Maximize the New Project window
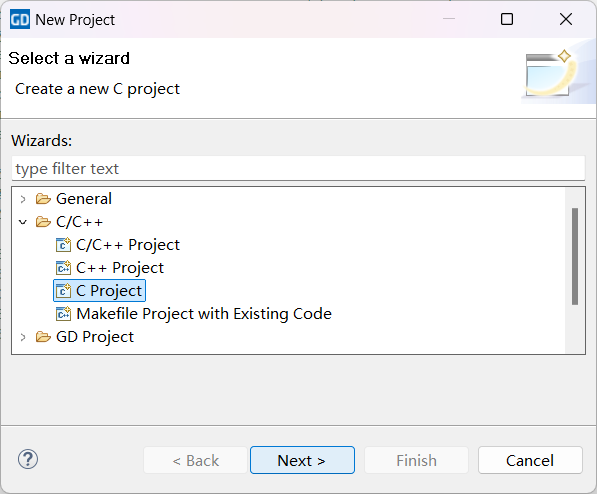Viewport: 597px width, 494px height. point(507,19)
